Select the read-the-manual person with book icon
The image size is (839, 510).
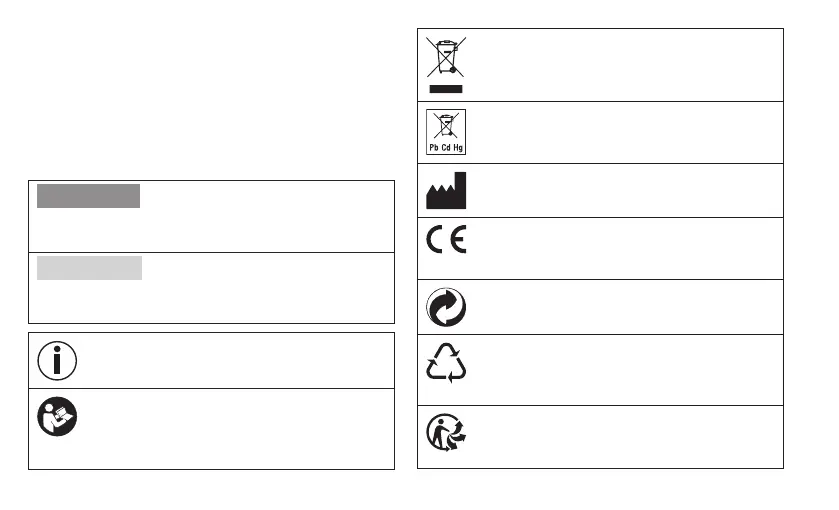pyautogui.click(x=57, y=416)
